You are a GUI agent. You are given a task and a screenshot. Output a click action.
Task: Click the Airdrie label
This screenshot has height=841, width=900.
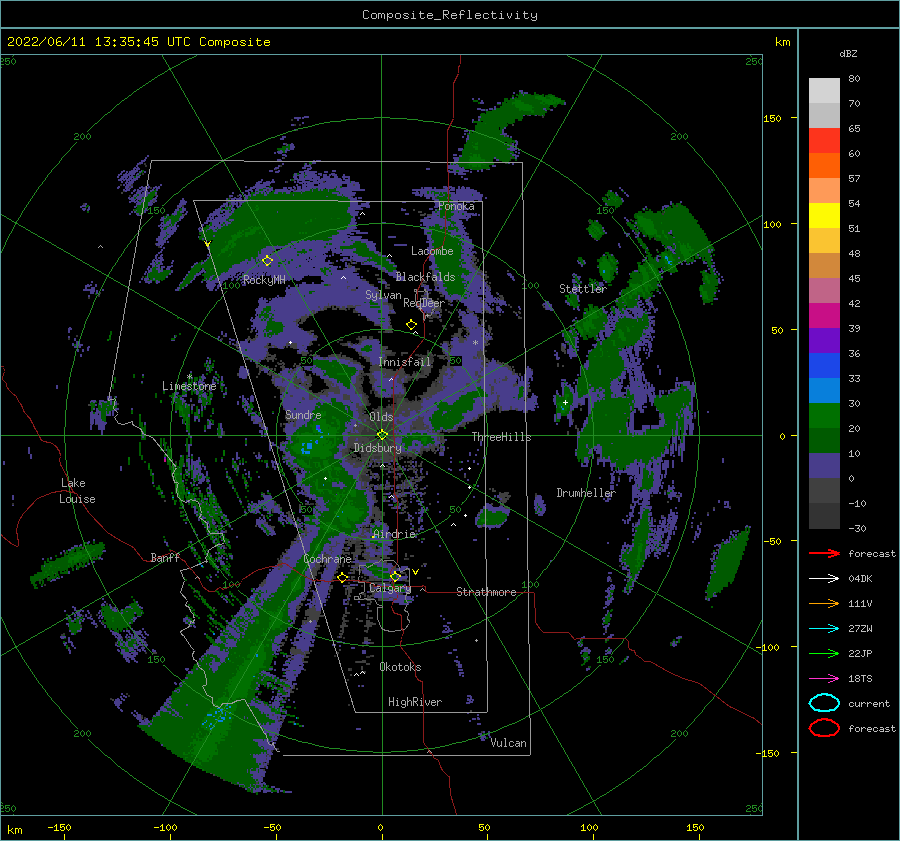[x=394, y=534]
